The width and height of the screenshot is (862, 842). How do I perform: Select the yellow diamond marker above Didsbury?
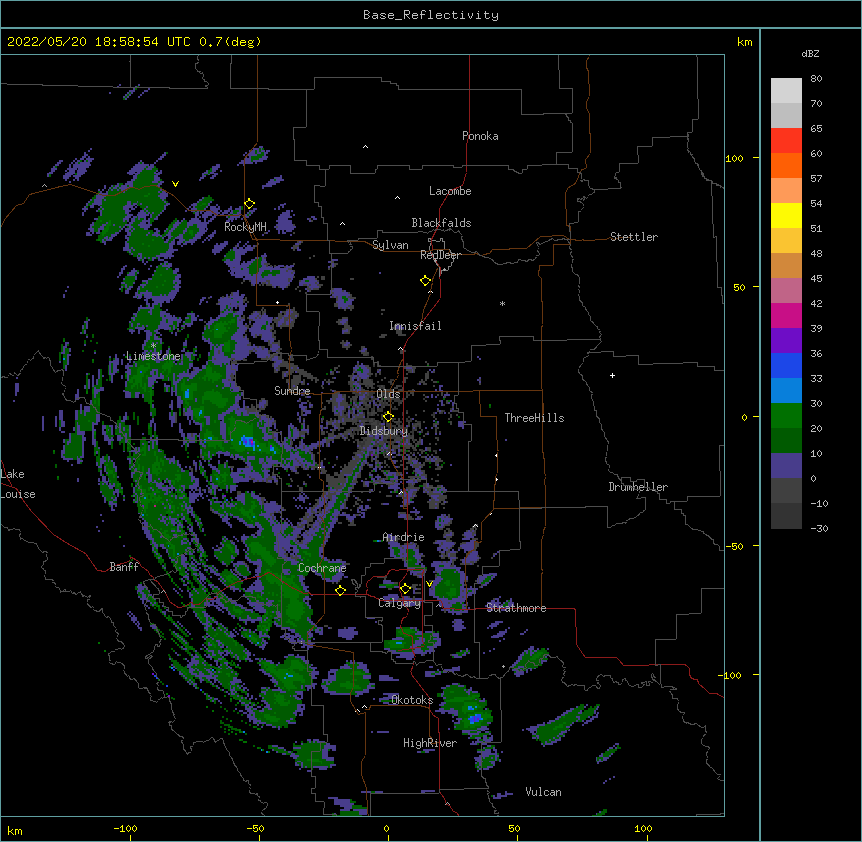click(x=388, y=417)
